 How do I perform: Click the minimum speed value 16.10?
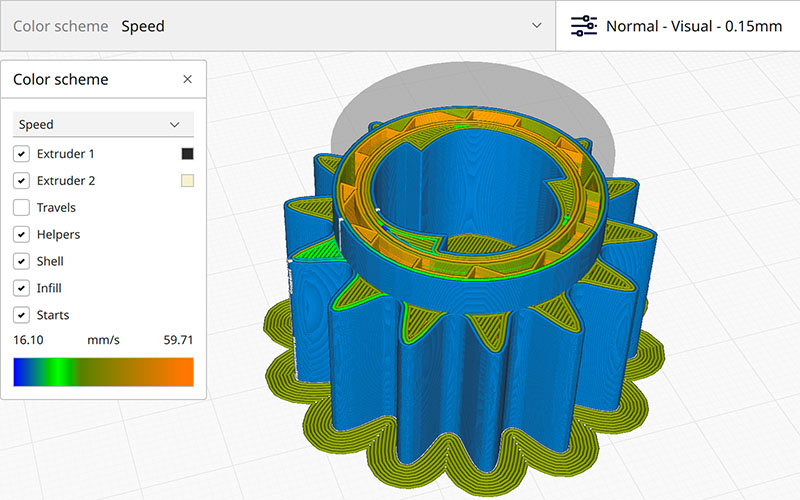(x=28, y=340)
